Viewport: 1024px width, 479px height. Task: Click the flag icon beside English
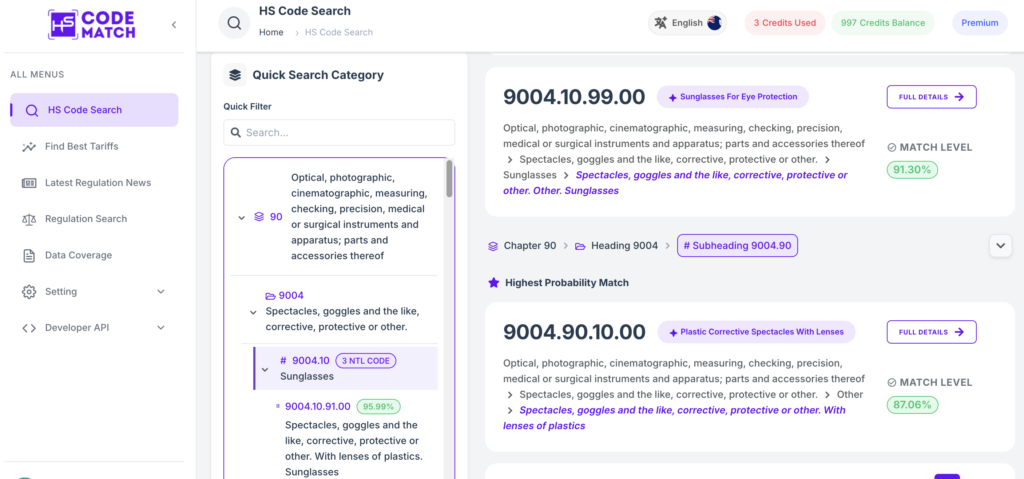(714, 23)
